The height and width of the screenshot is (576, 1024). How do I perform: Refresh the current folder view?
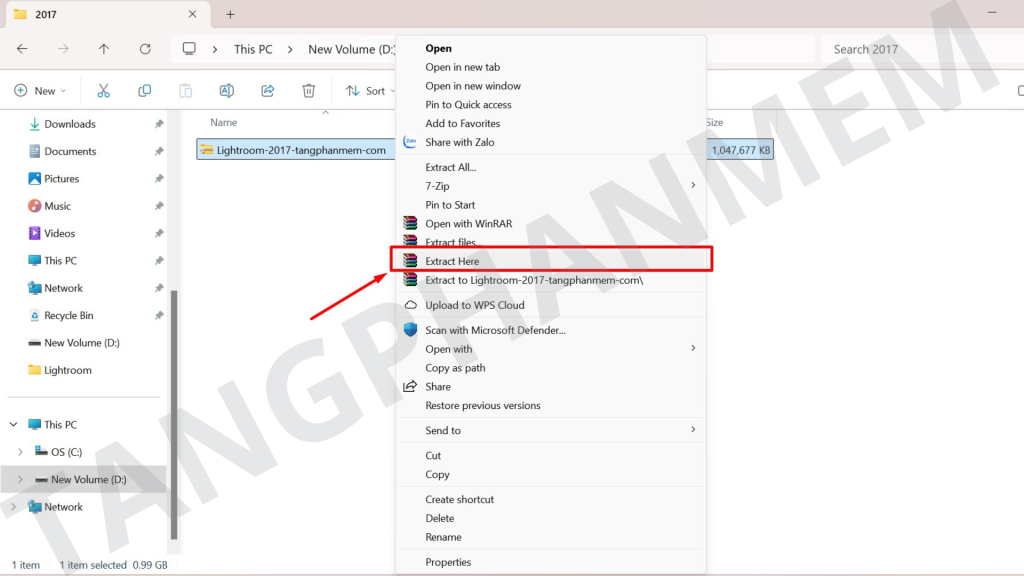point(145,49)
